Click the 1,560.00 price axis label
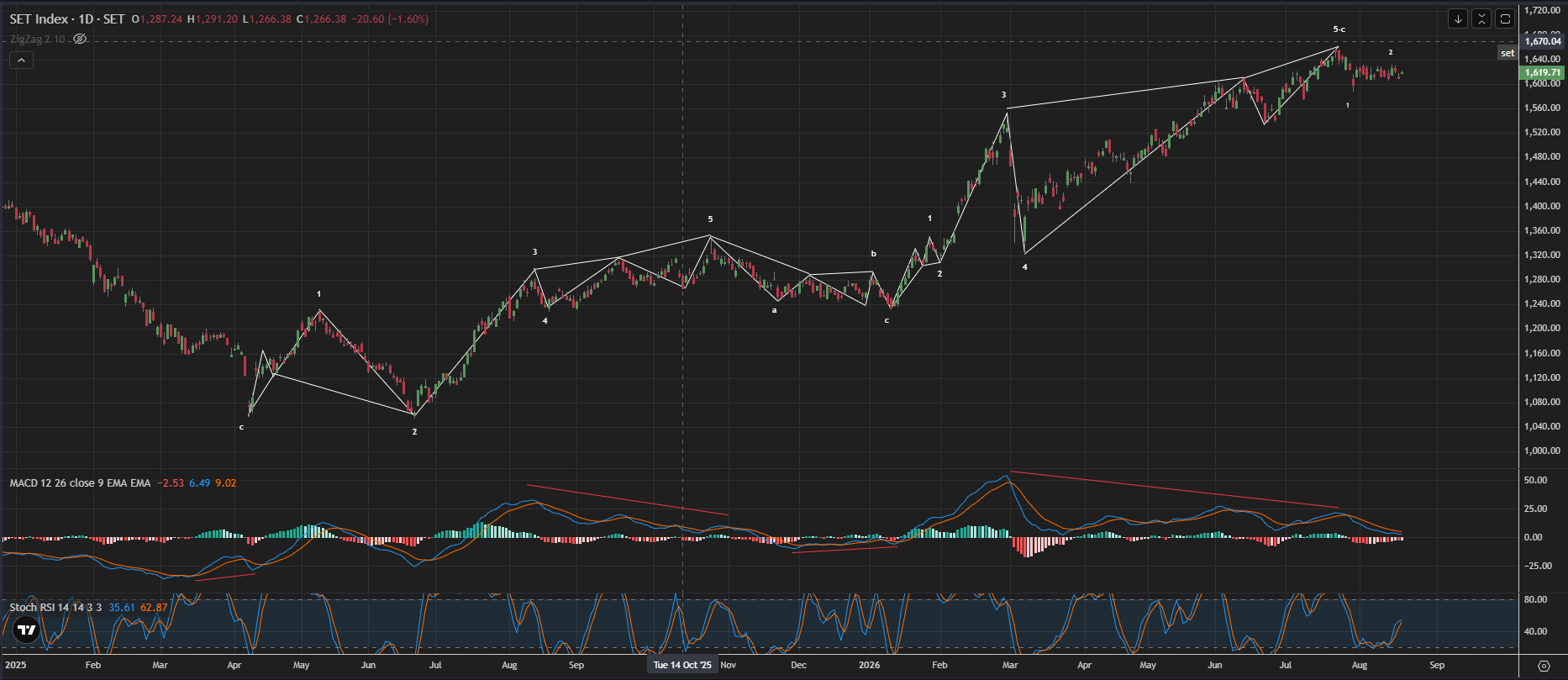 tap(1543, 108)
